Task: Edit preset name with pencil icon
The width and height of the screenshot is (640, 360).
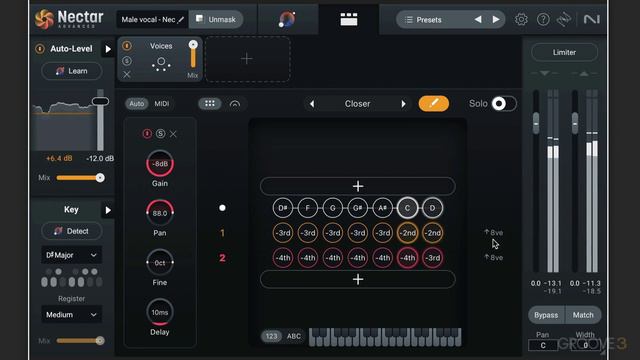Action: (181, 19)
